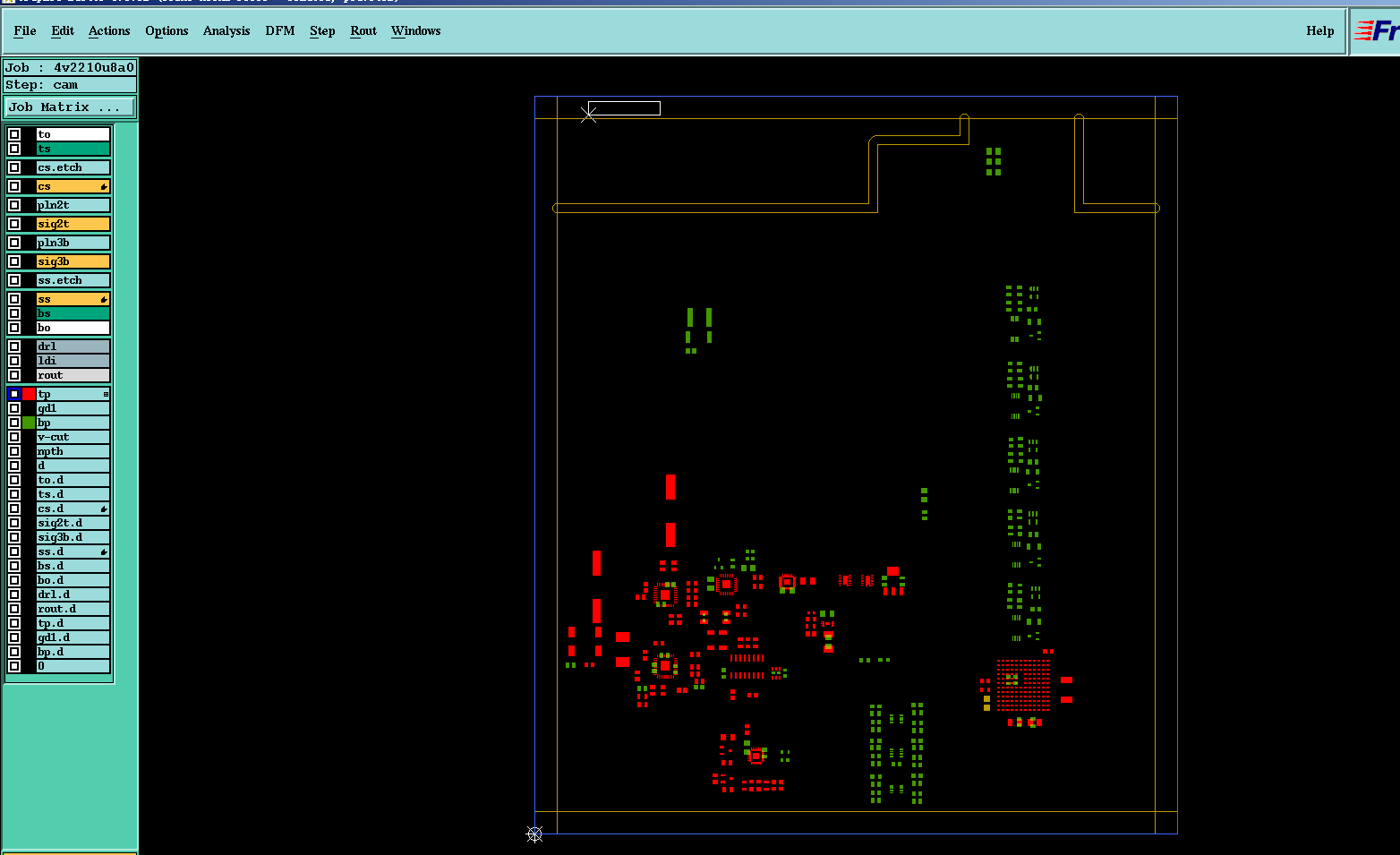Viewport: 1400px width, 855px height.
Task: Open the Analysis menu
Action: pyautogui.click(x=226, y=30)
